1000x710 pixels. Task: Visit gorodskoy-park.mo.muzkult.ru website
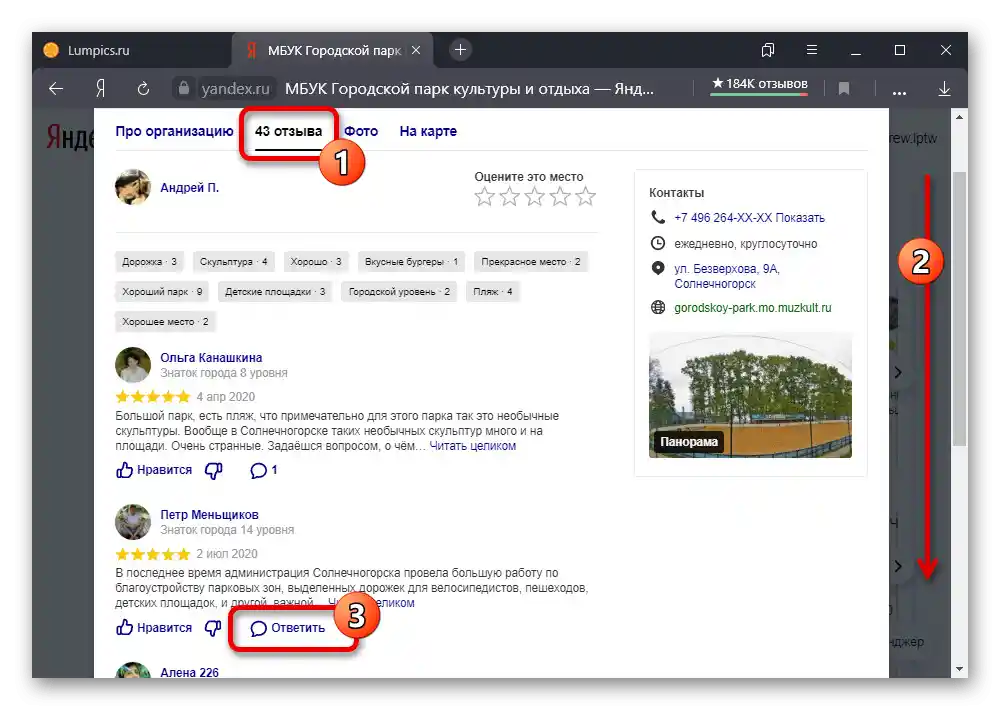point(753,308)
